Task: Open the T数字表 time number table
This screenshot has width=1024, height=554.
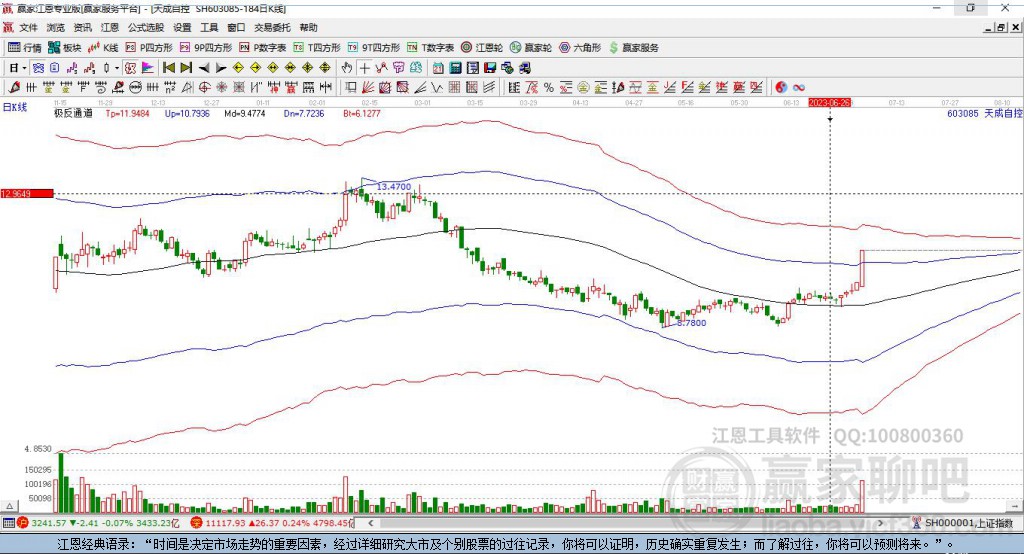Action: click(x=430, y=48)
